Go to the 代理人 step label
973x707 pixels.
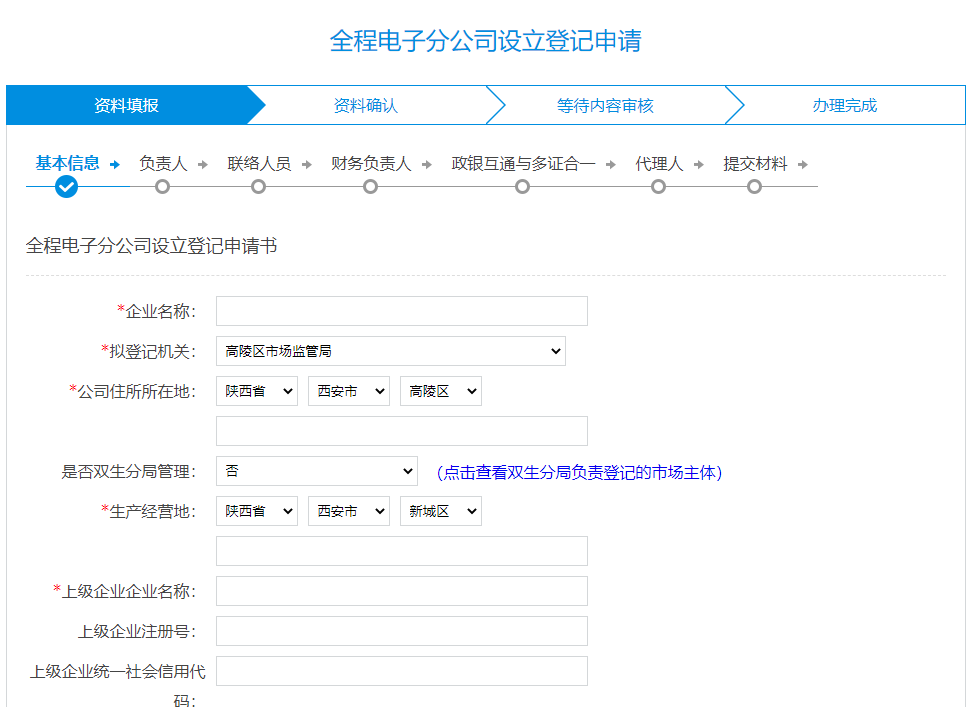click(x=659, y=164)
